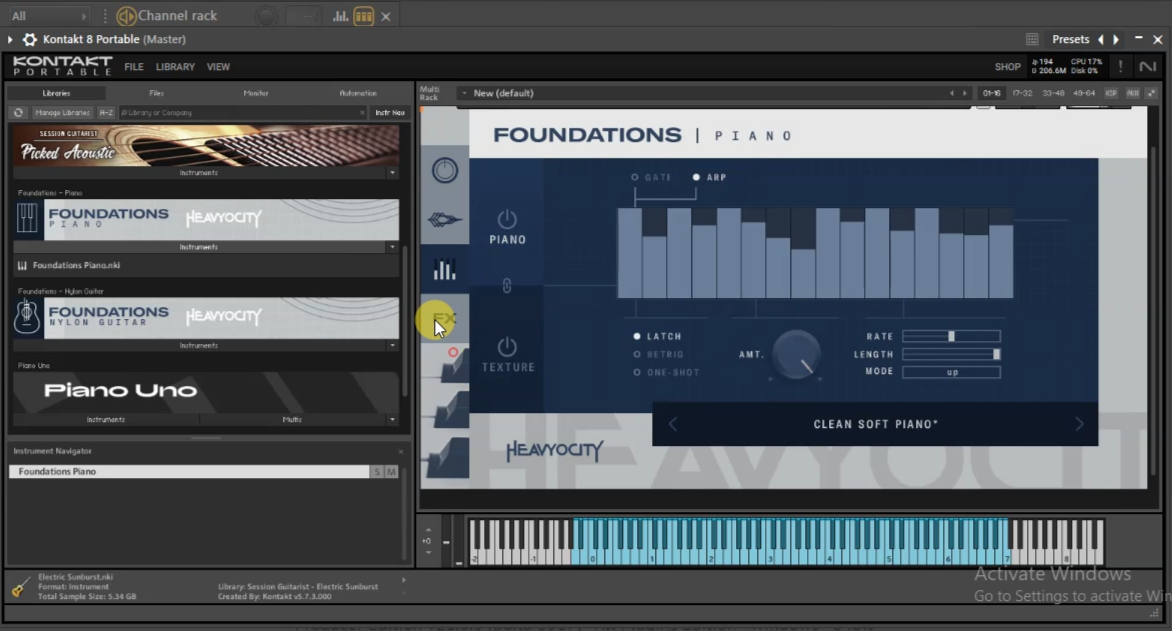Viewport: 1172px width, 631px height.
Task: Select the RETRIG option
Action: coord(637,354)
